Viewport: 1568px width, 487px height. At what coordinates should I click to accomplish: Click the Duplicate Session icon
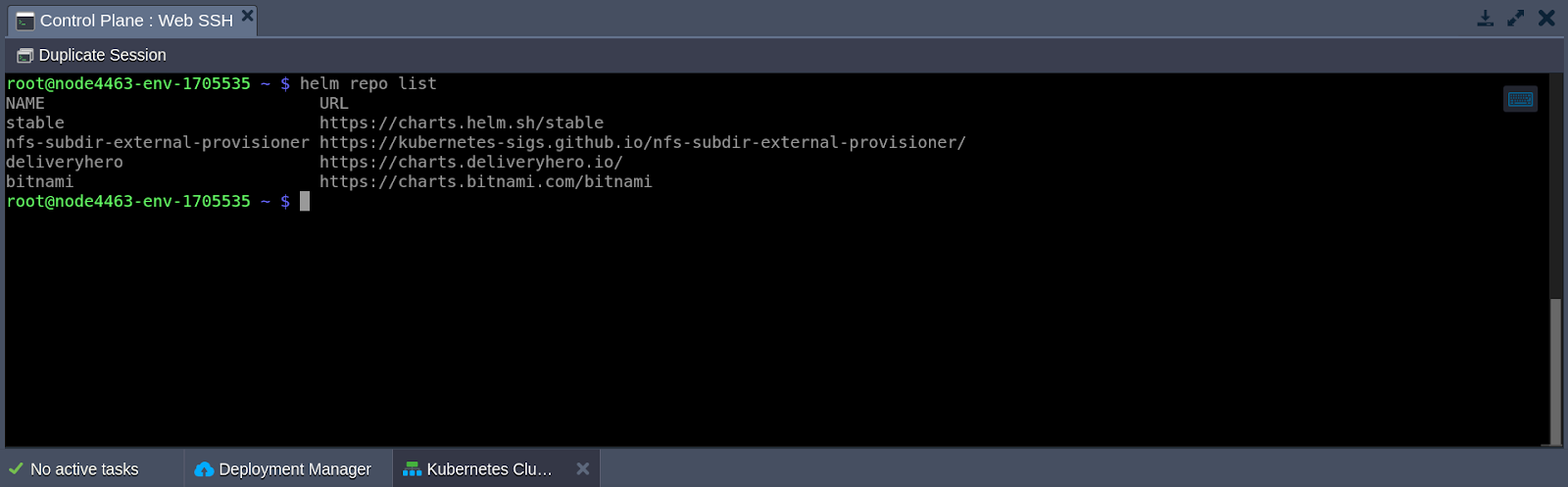point(24,56)
